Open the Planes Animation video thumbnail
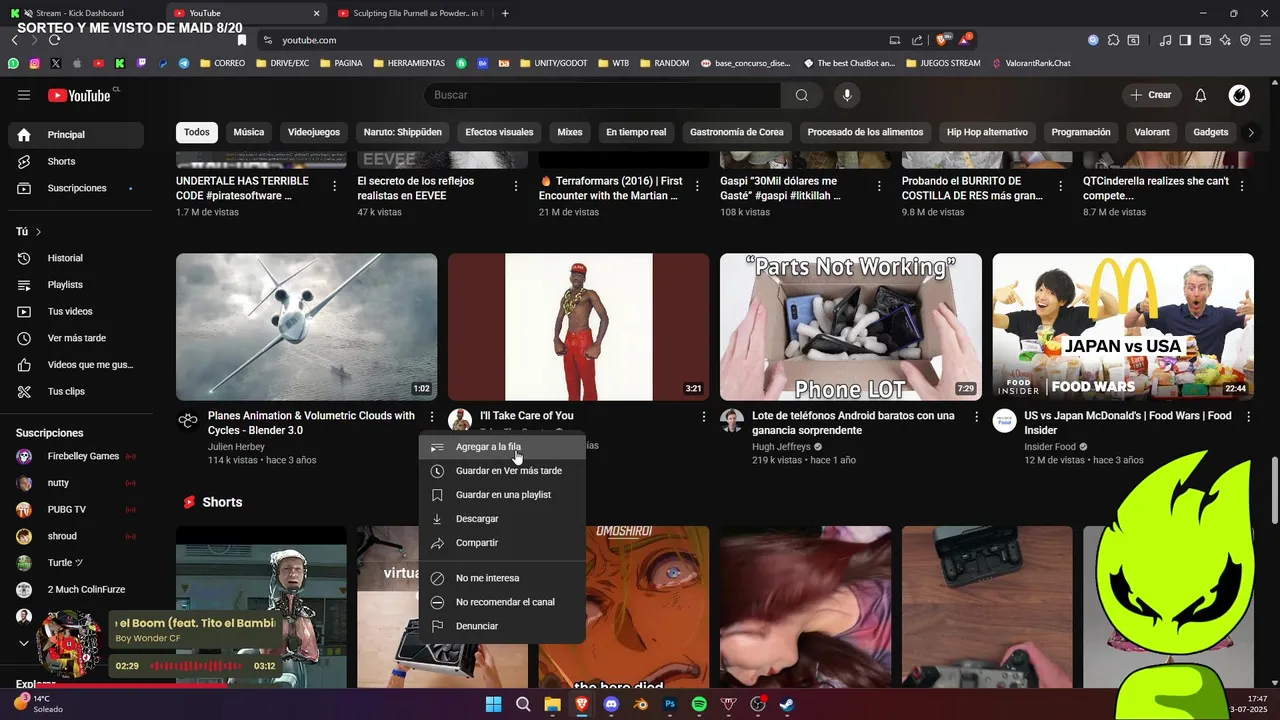Viewport: 1280px width, 720px height. click(x=306, y=327)
